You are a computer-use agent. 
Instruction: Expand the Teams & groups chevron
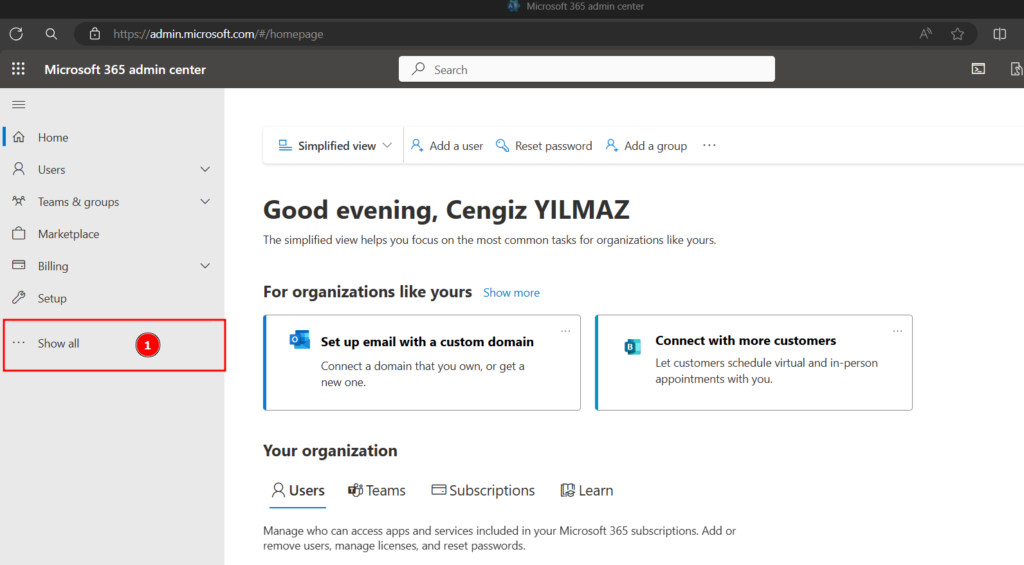(205, 202)
